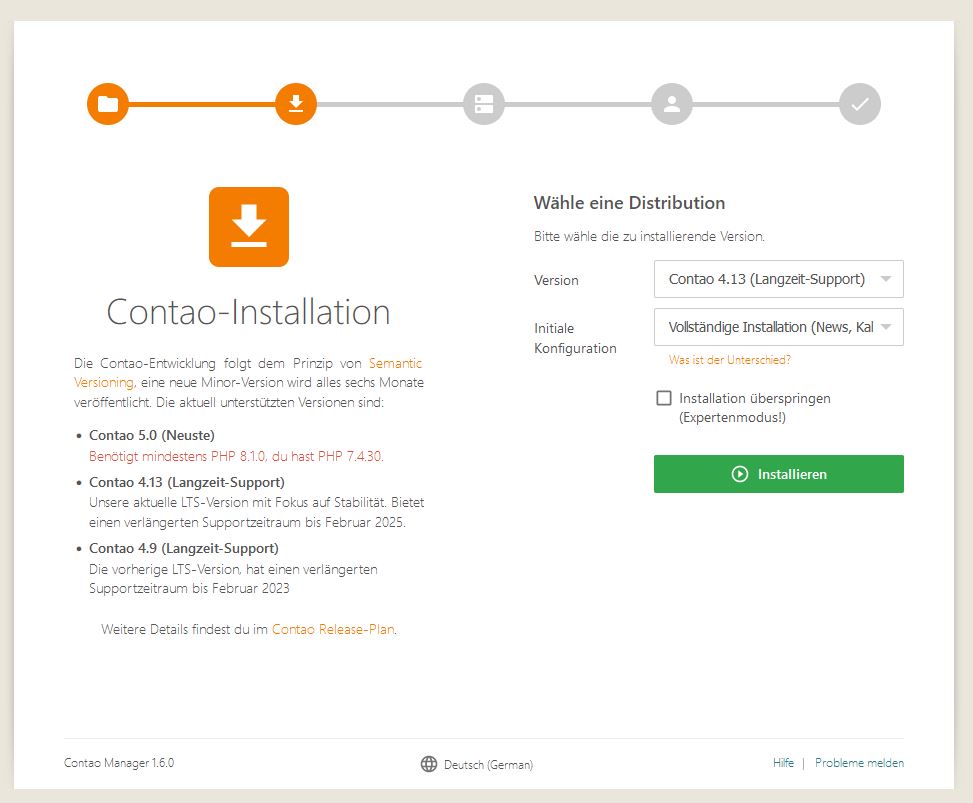Open the Contao Release-Plan link
The width and height of the screenshot is (973, 803).
pos(333,629)
